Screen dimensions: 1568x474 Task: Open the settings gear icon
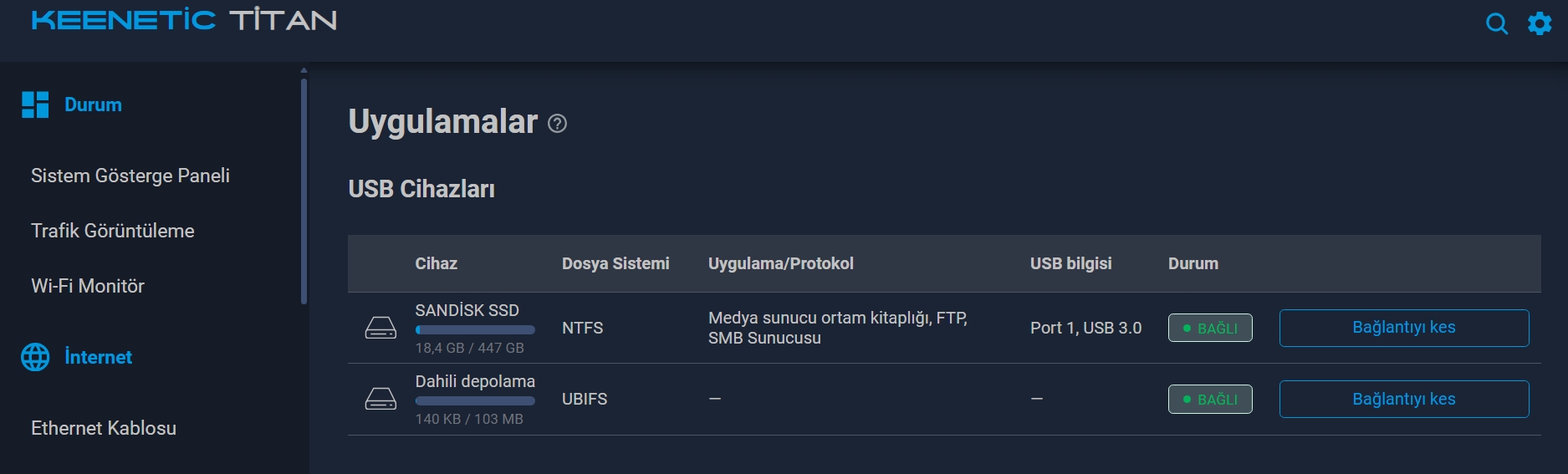1540,23
